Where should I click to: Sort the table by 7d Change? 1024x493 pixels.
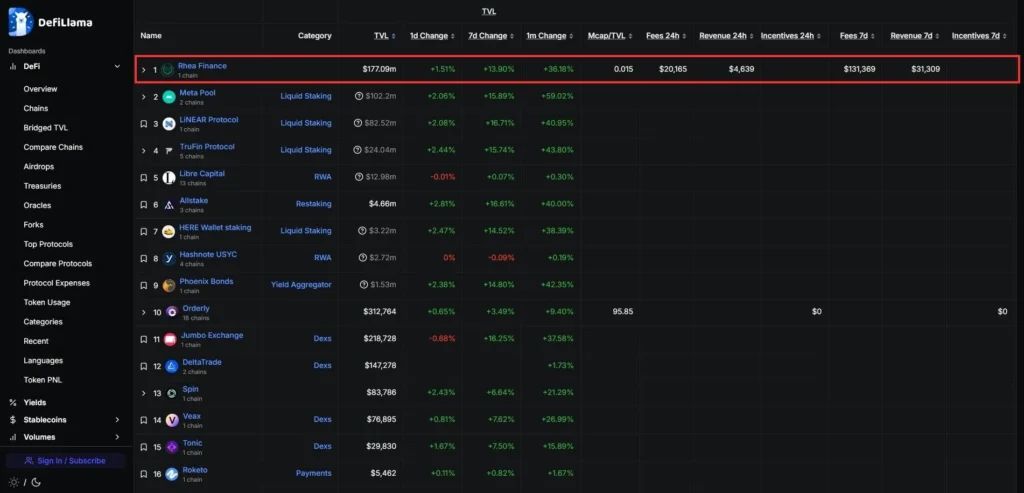tap(487, 36)
